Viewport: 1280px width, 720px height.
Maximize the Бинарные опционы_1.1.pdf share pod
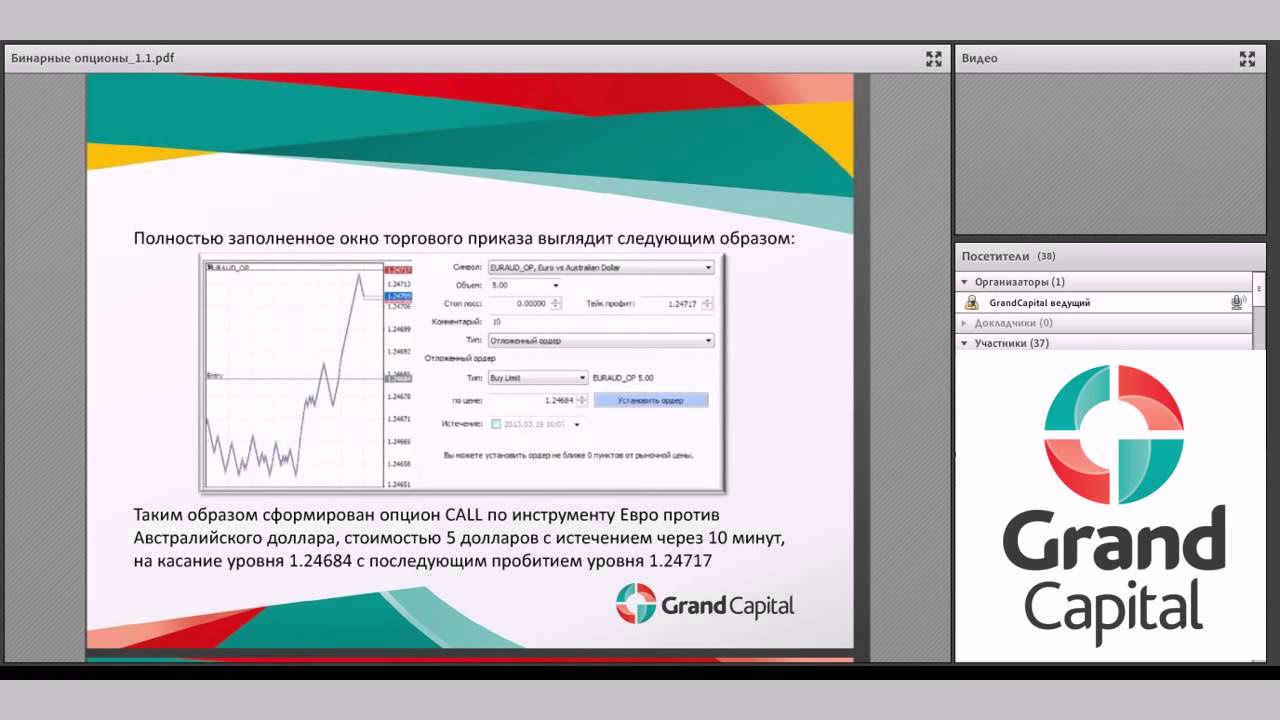tap(933, 59)
